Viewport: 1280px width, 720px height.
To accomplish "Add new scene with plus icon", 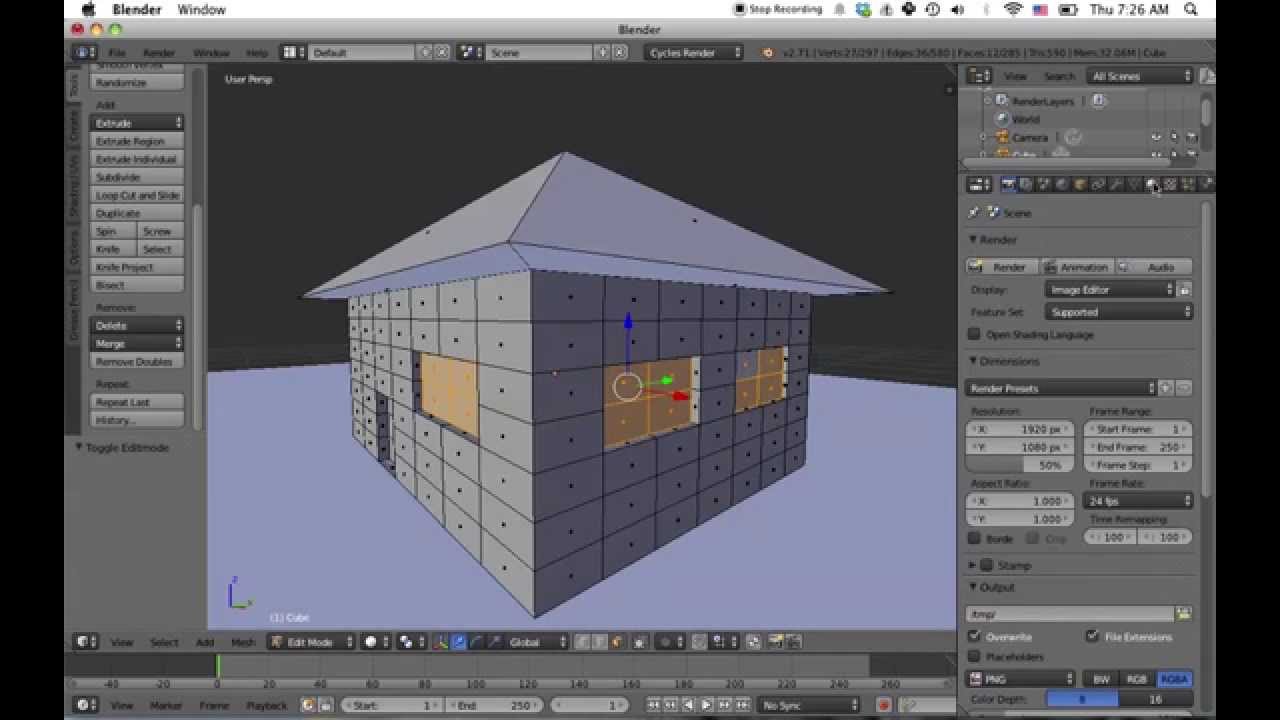I will point(604,52).
